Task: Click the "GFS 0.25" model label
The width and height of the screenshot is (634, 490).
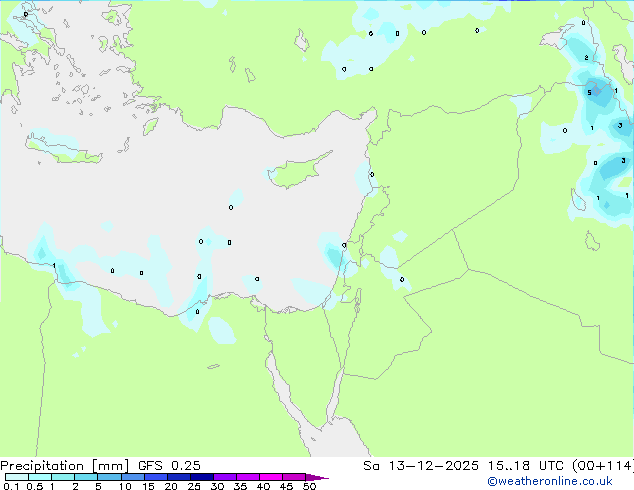Action: (169, 466)
